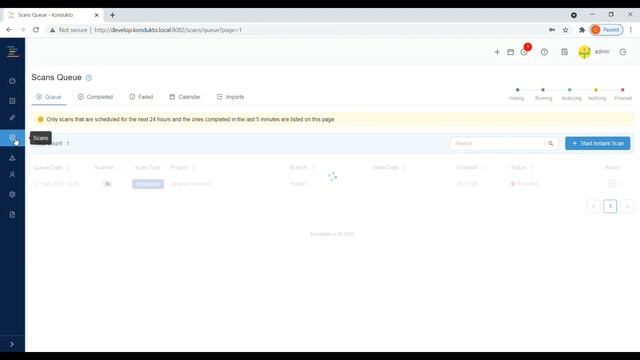Click the logout icon beside admin
This screenshot has height=360, width=640.
(623, 52)
